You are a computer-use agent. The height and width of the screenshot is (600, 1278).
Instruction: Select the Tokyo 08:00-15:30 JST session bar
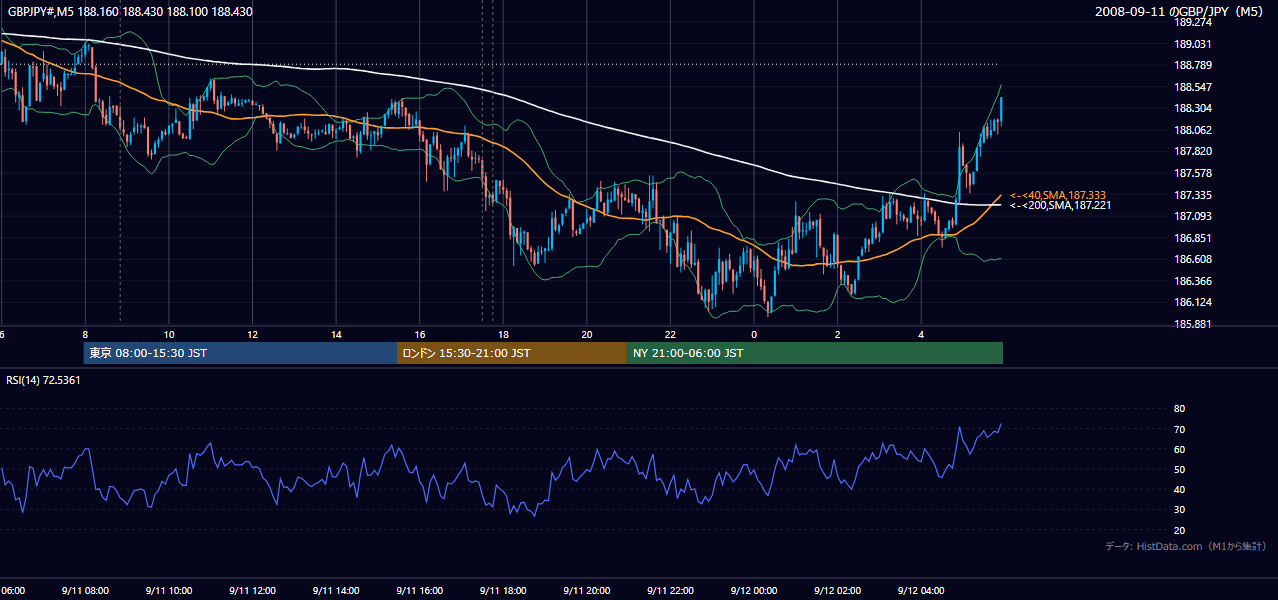240,353
